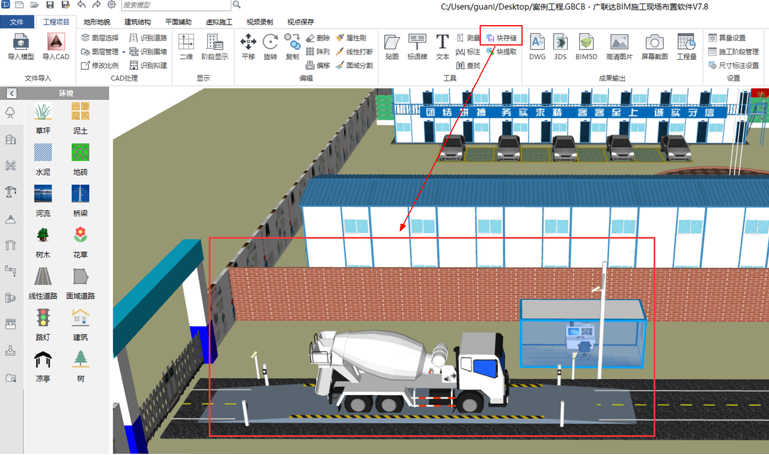769x455 pixels.
Task: Collapse the 环境 panel with back arrow
Action: 11,93
